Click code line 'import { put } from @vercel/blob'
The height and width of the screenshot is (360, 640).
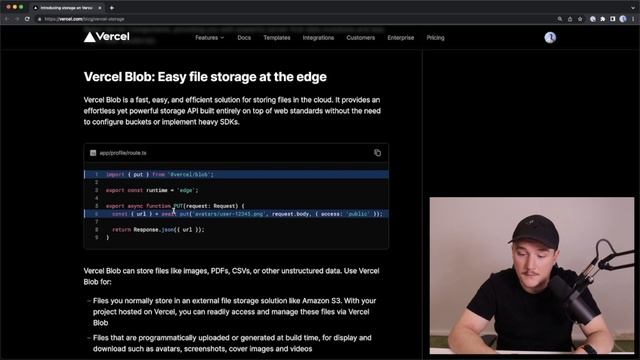160,174
